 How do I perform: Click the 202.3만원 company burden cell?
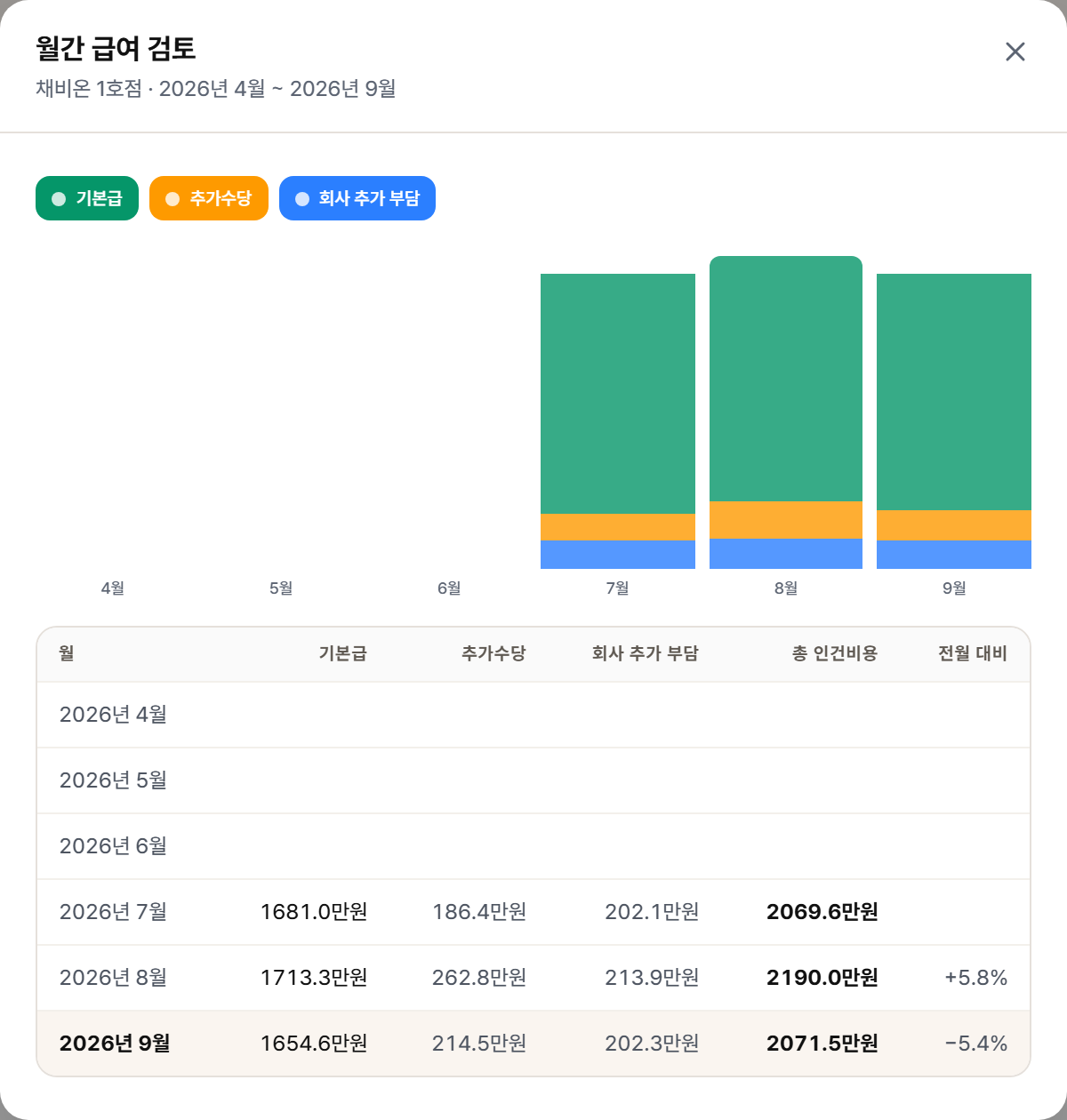(x=652, y=1044)
